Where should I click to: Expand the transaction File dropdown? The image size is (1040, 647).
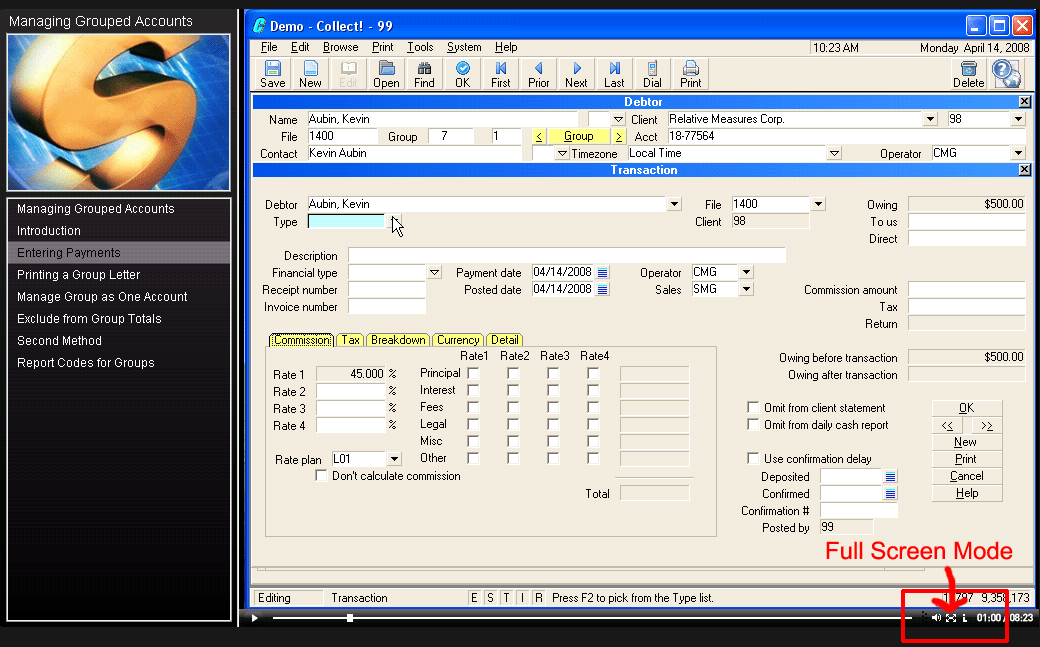(x=818, y=204)
